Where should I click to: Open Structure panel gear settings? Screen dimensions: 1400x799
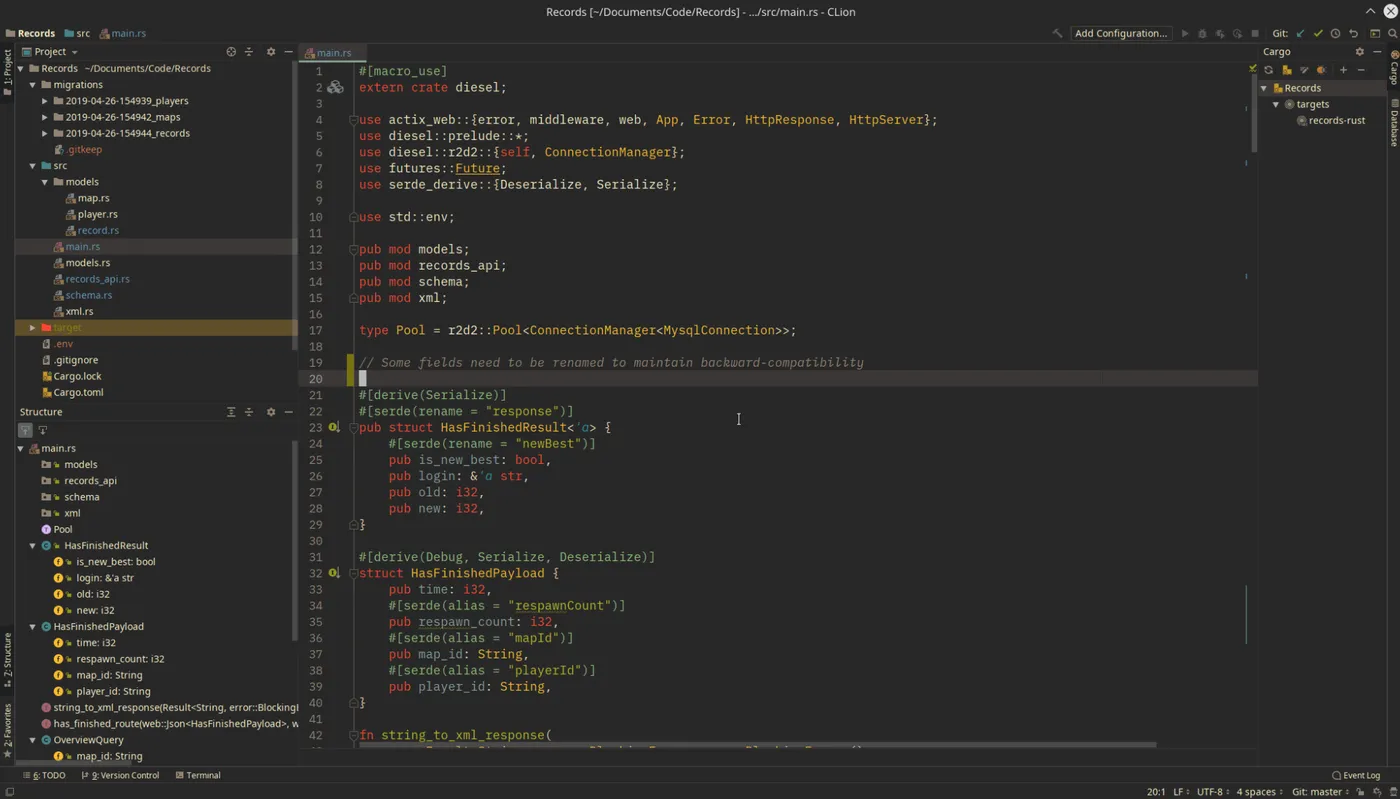(270, 412)
